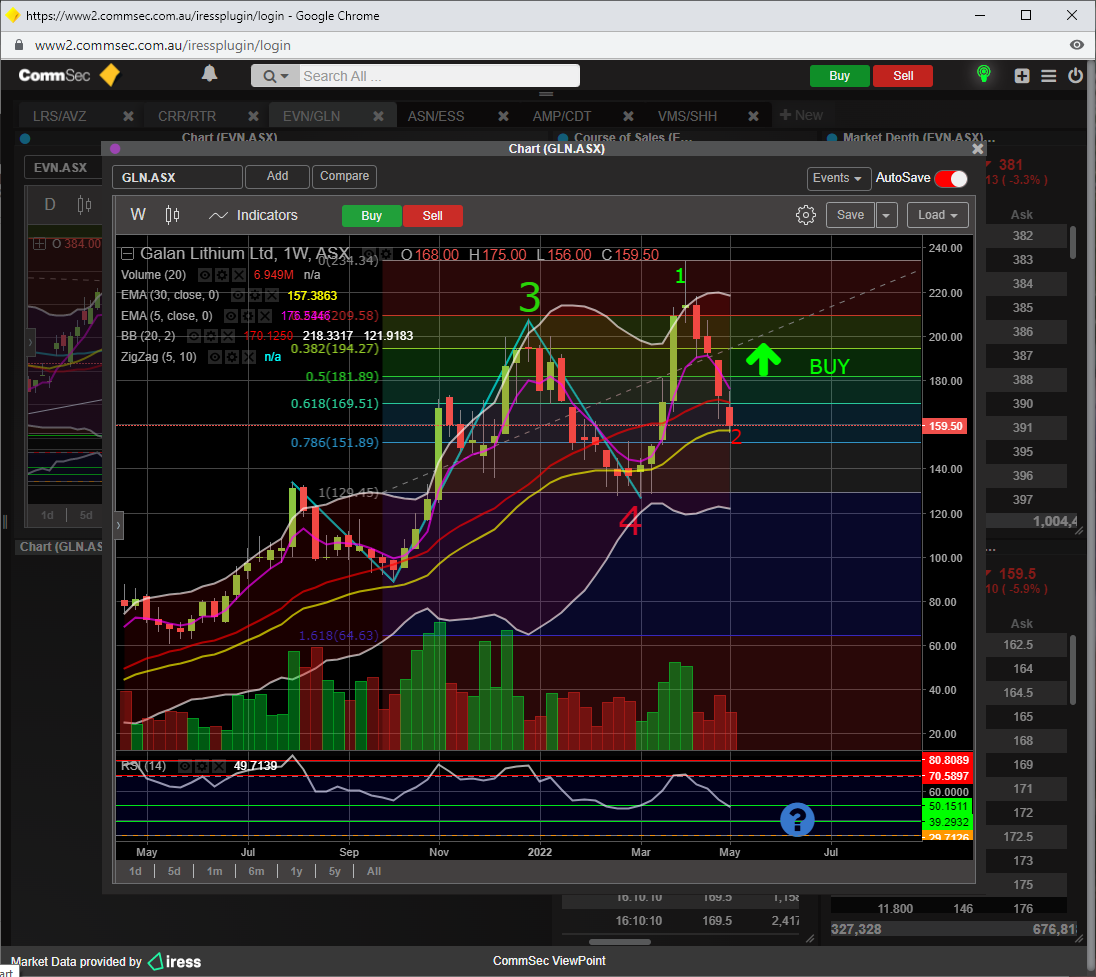
Task: Click the chart toolbar Buy button
Action: click(x=372, y=216)
